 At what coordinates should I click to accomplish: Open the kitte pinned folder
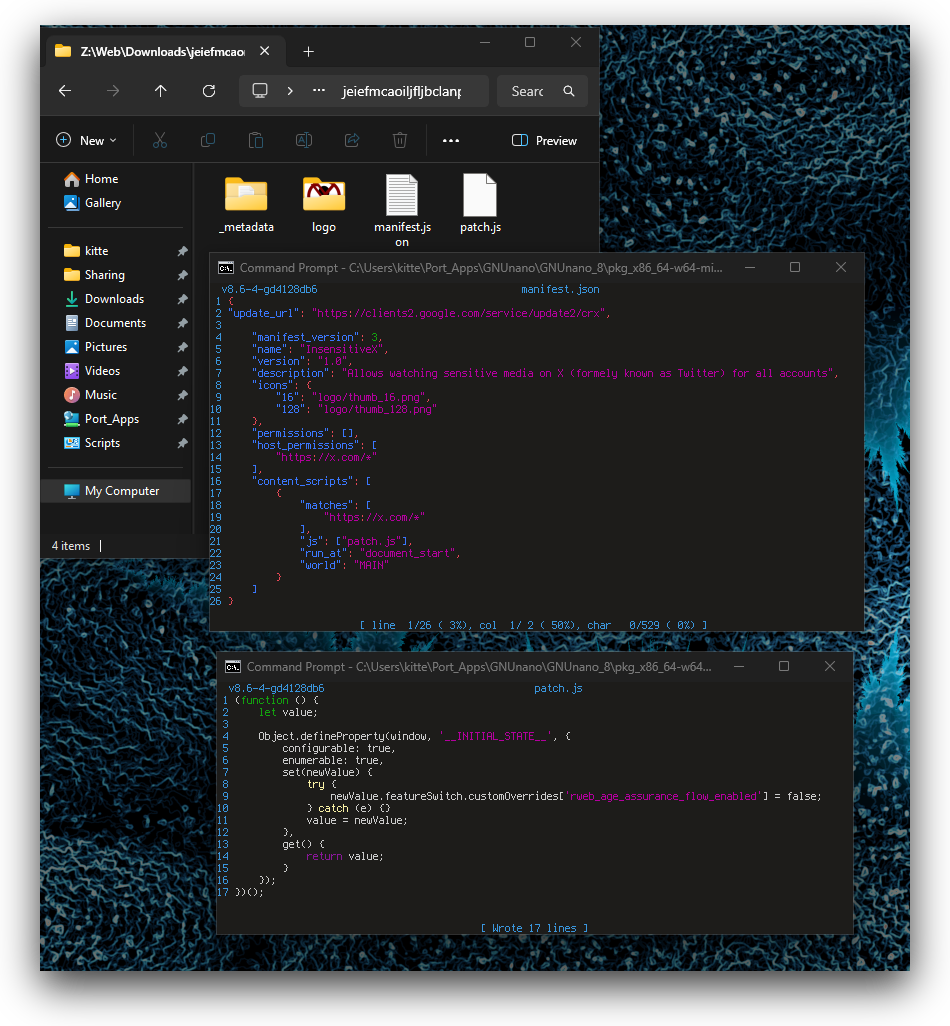(86, 251)
